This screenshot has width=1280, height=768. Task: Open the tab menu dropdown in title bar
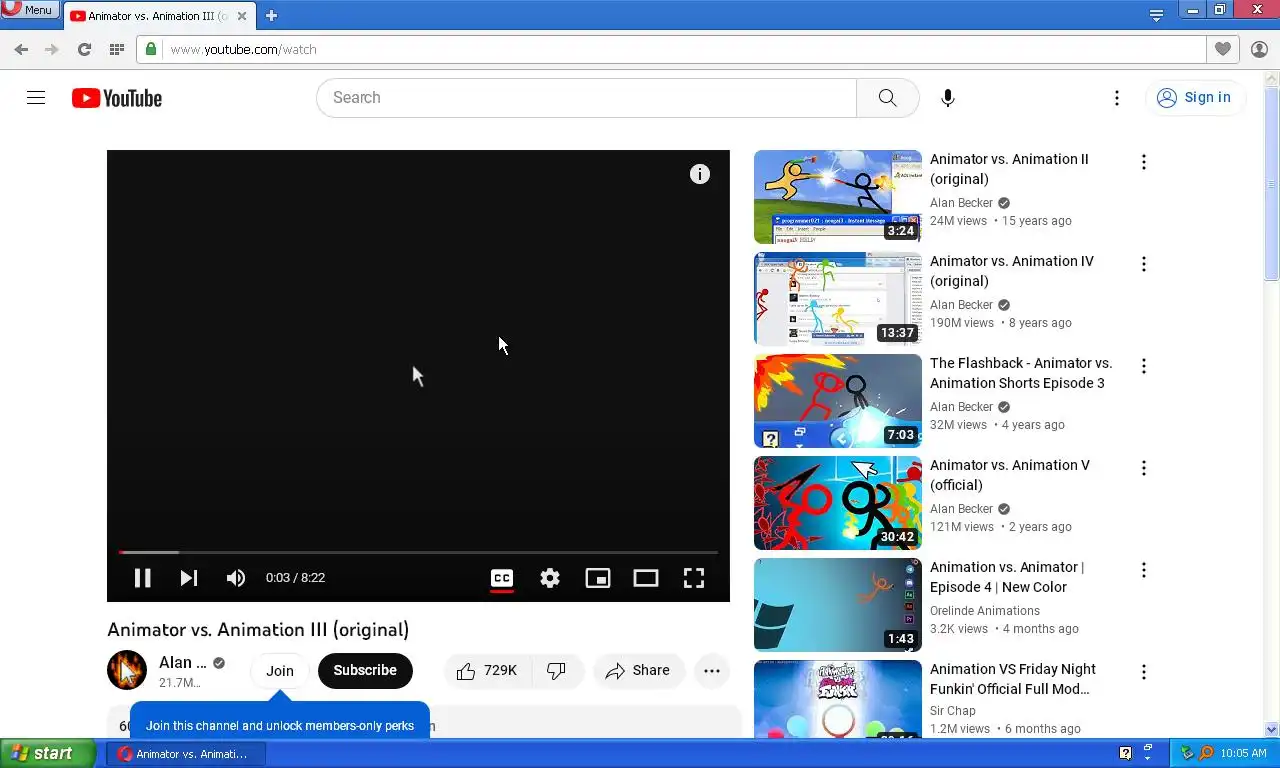[1156, 15]
